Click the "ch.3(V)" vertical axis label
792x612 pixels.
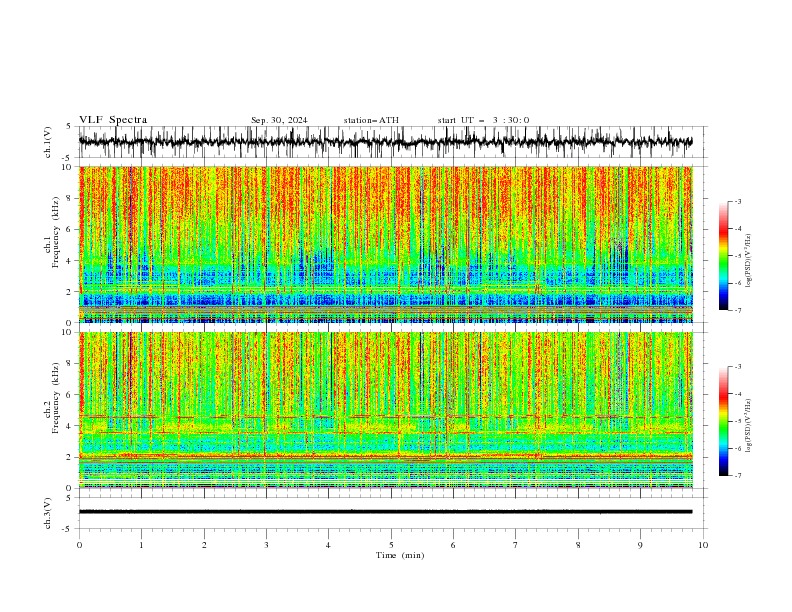pyautogui.click(x=48, y=513)
